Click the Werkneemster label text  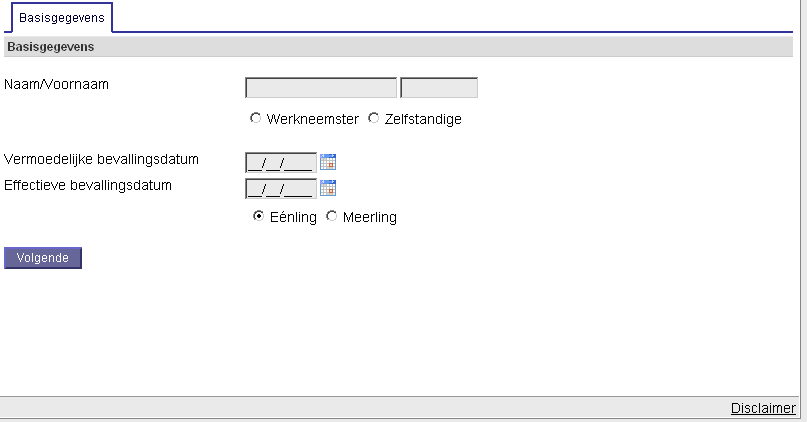tap(312, 119)
